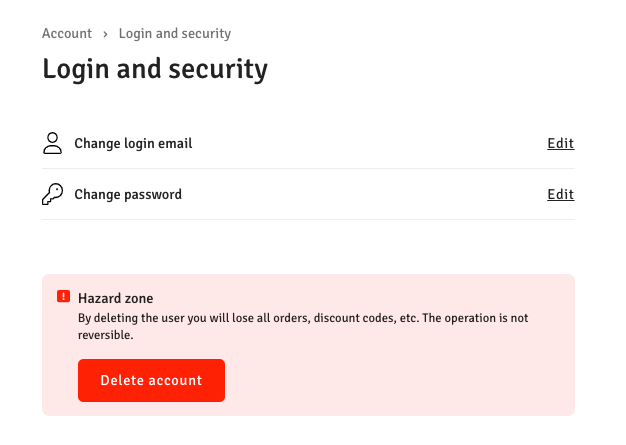Select the Change login email label
Screen dimensions: 626x445
click(x=133, y=143)
